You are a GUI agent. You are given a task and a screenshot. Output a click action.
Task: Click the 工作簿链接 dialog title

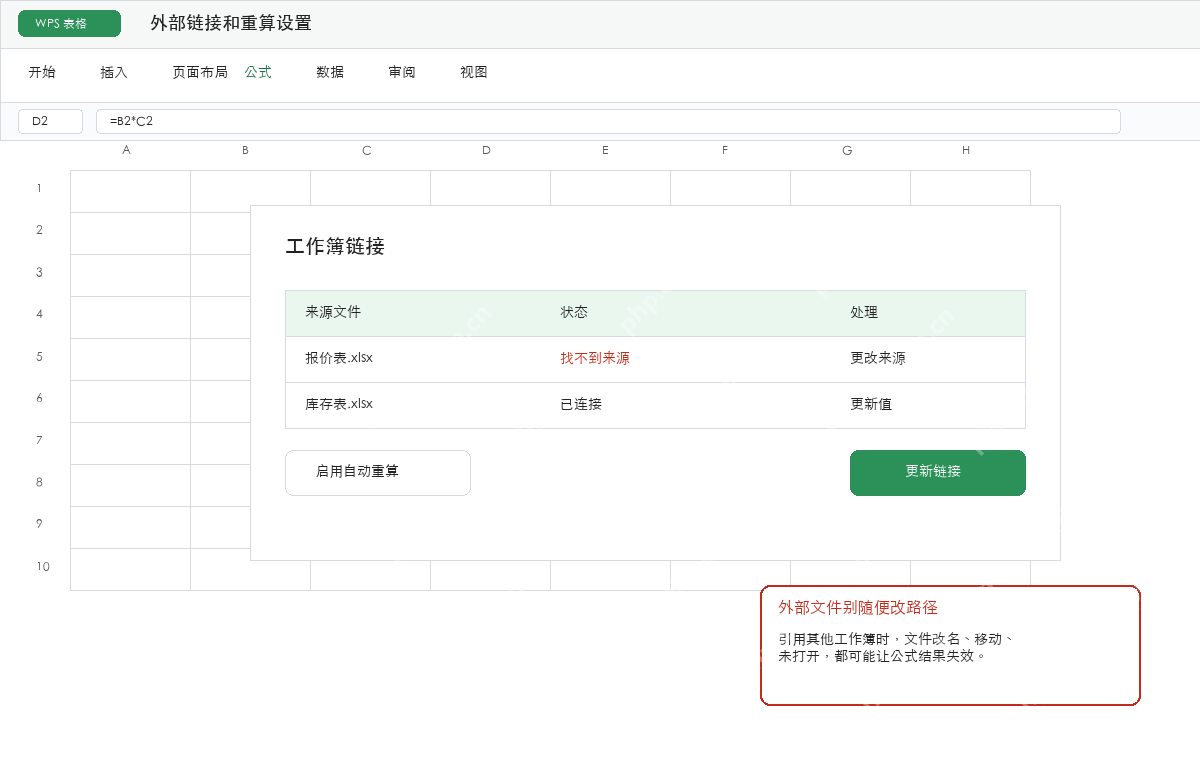(x=335, y=246)
